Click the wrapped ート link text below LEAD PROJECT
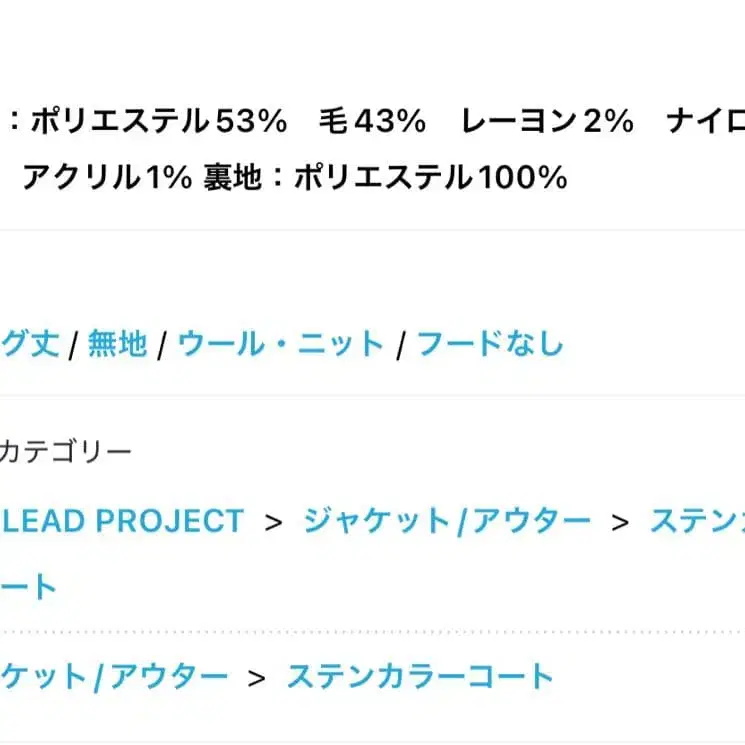 29,587
